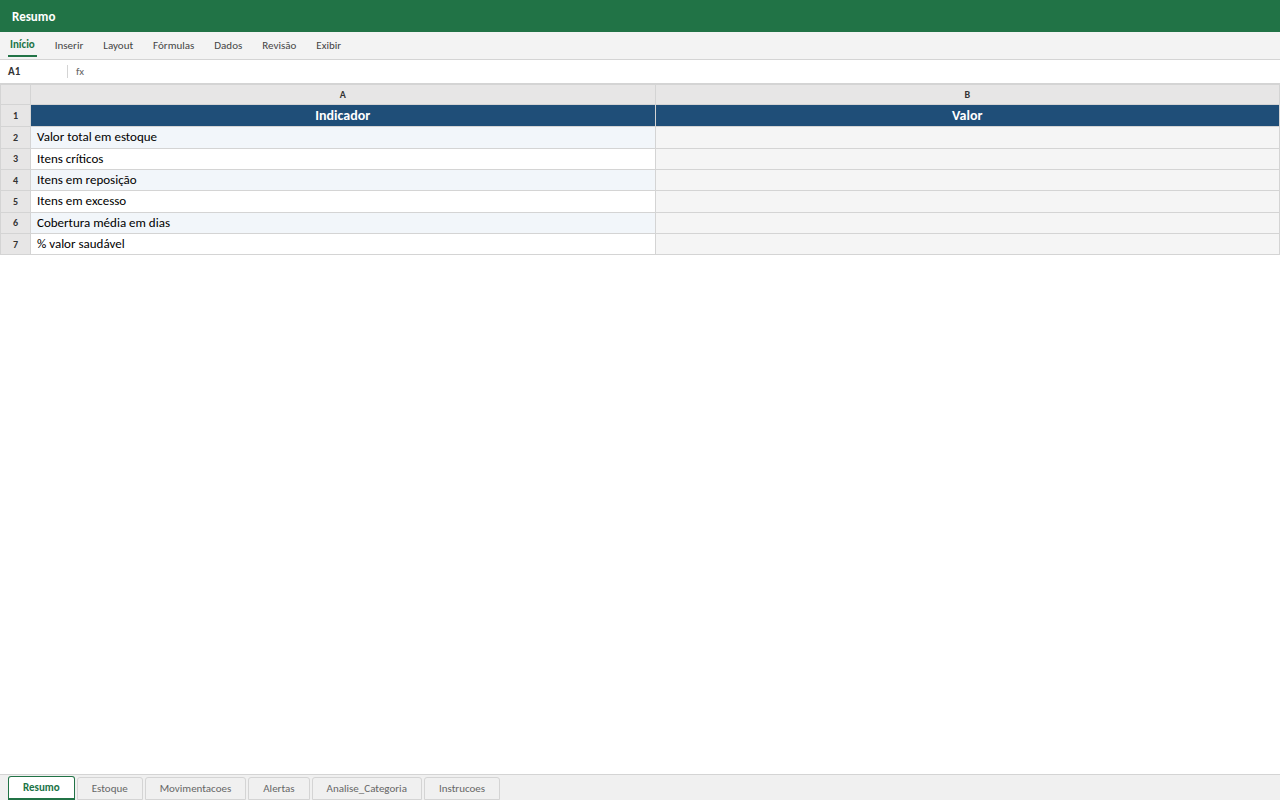Select row 3 header
1280x800 pixels.
[15, 159]
